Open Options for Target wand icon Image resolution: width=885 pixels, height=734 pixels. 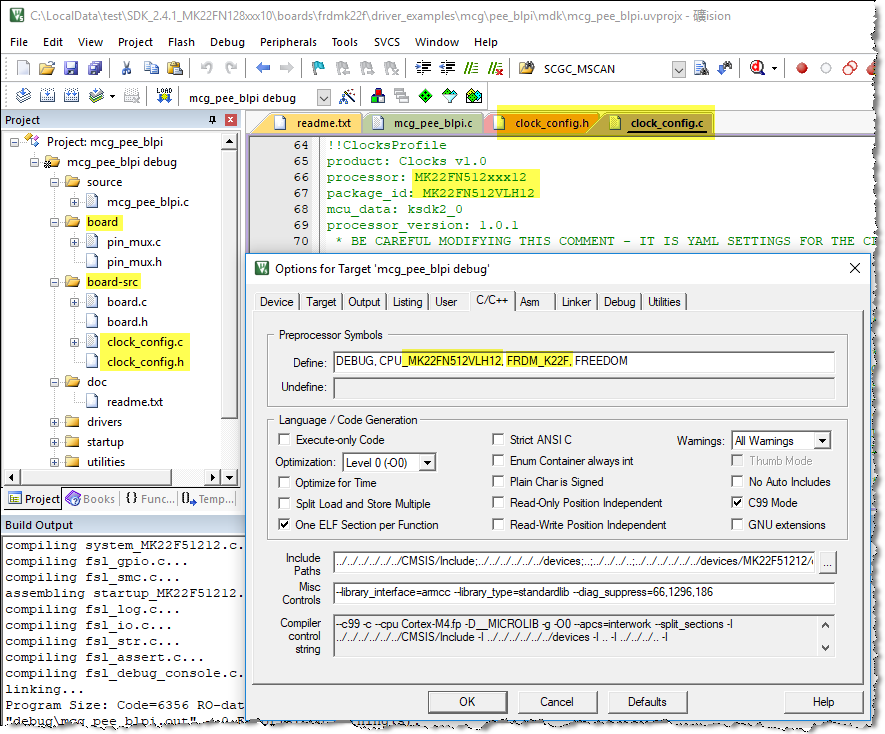(x=347, y=97)
